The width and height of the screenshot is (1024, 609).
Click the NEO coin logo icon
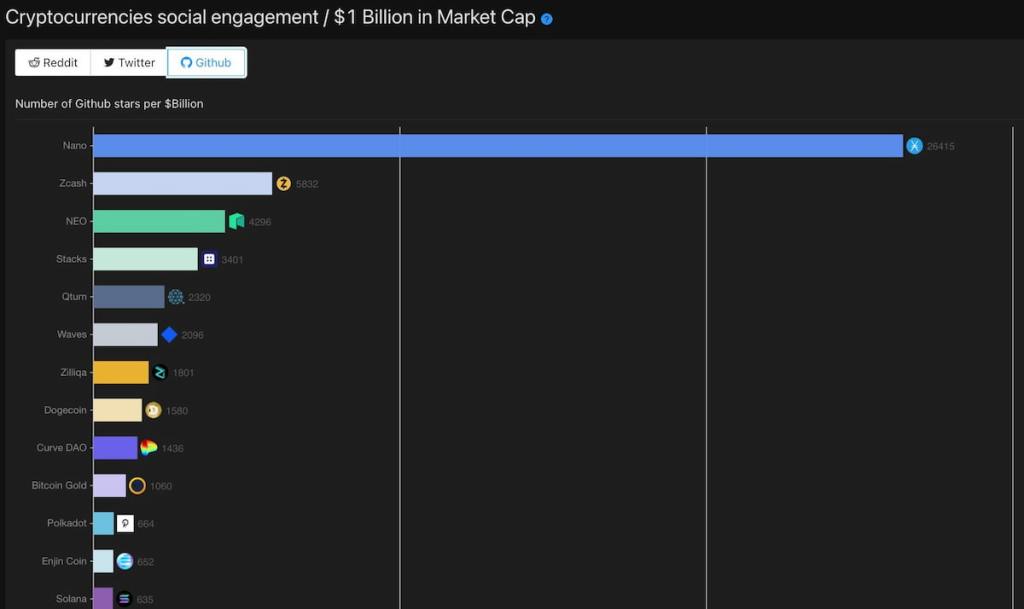(236, 221)
